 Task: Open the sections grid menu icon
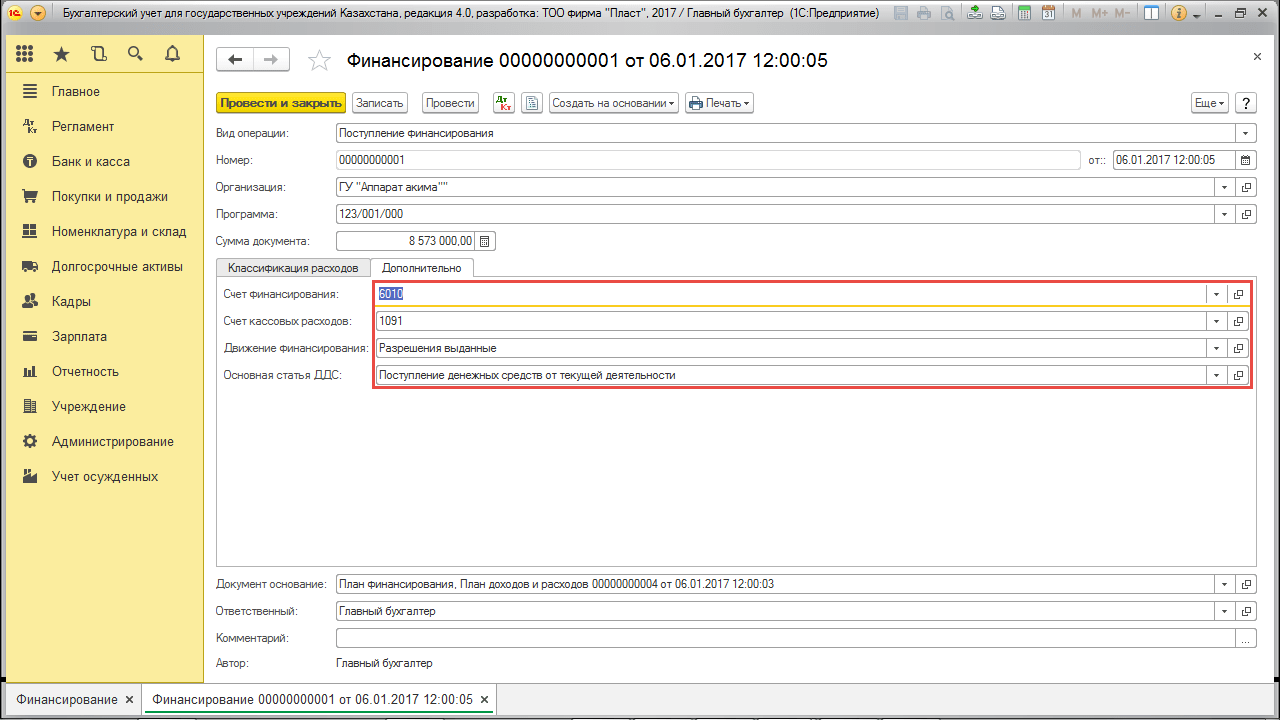click(x=25, y=54)
